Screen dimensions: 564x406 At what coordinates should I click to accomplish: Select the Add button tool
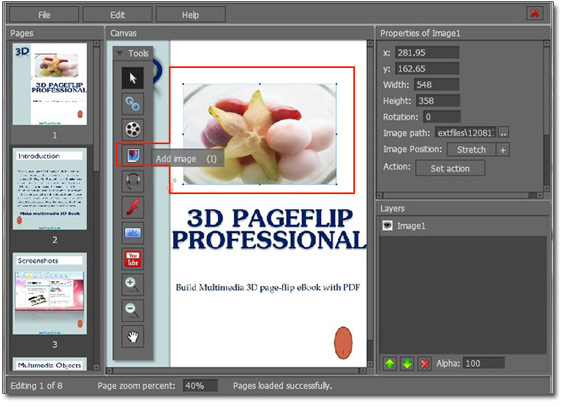click(133, 233)
